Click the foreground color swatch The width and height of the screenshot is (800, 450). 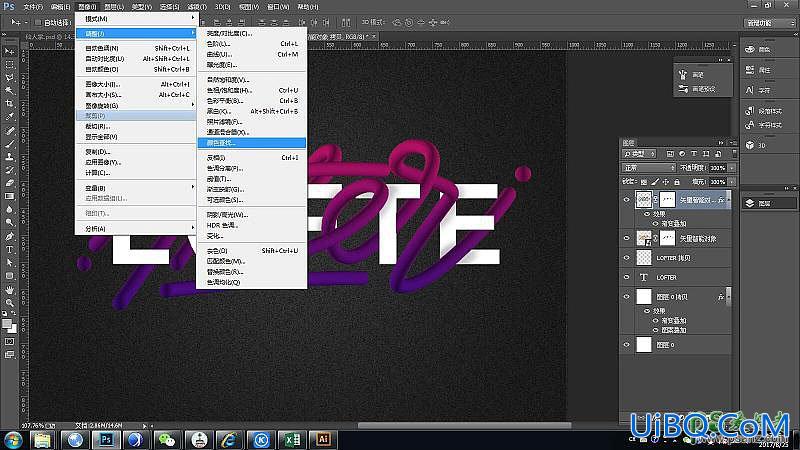pos(7,323)
